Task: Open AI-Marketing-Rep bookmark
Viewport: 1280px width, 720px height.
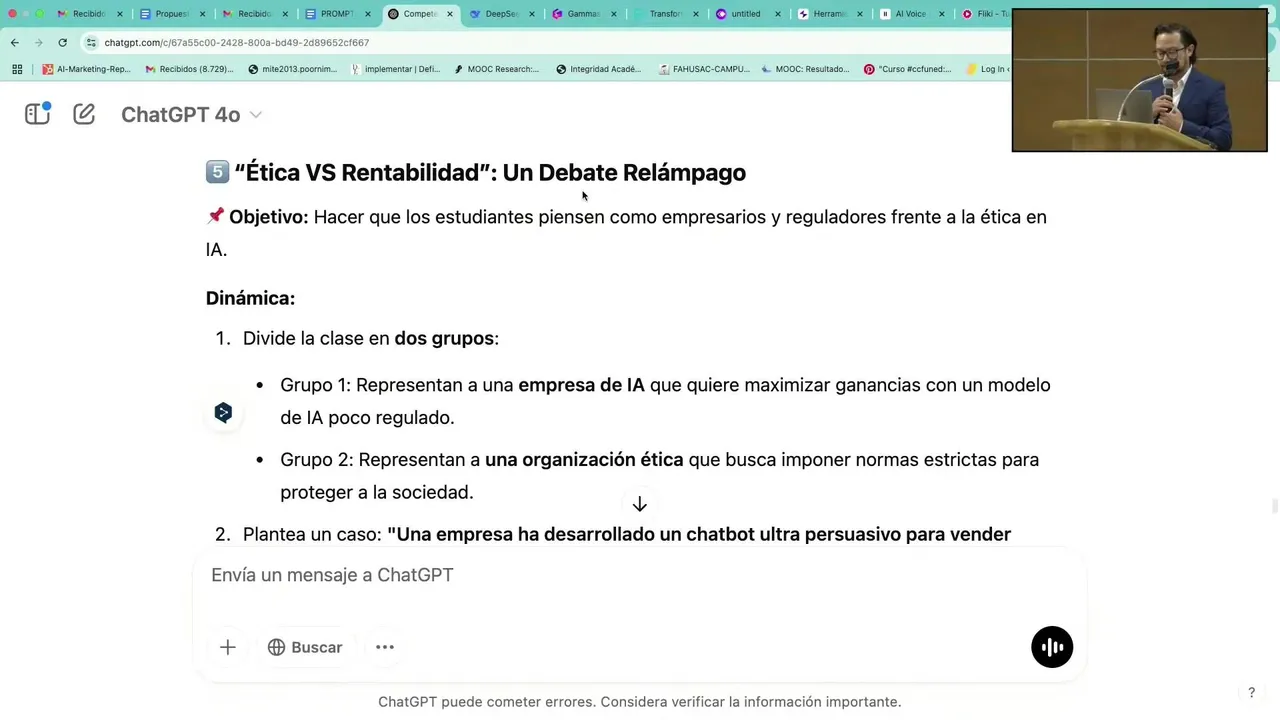Action: 86,69
